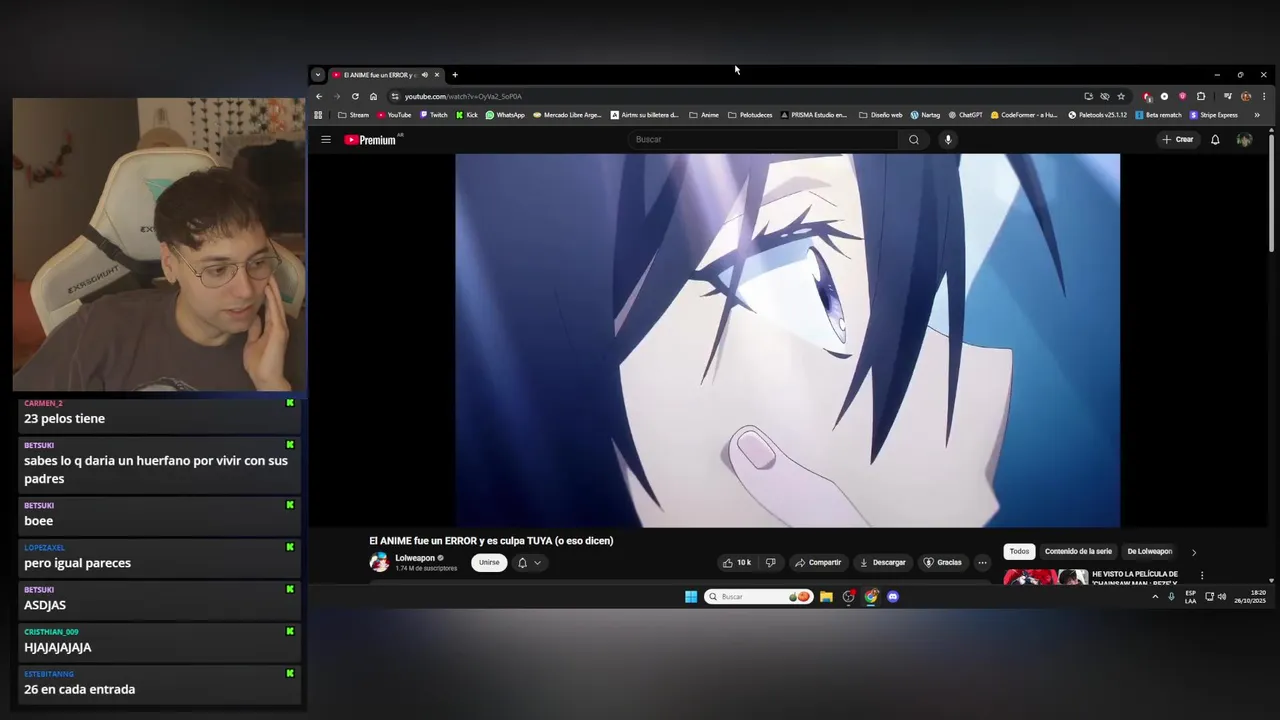Open the Anime bookmarks folder
1280x720 pixels.
click(704, 115)
